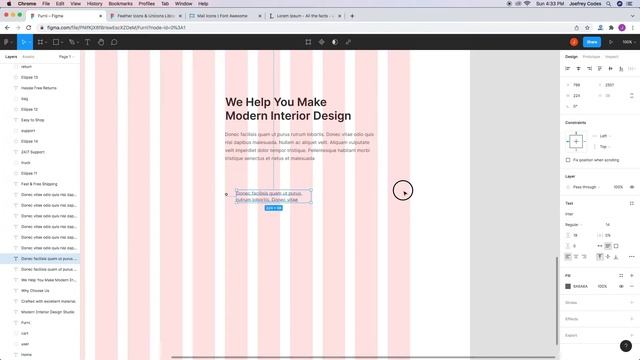Select the Comment tool

(114, 42)
